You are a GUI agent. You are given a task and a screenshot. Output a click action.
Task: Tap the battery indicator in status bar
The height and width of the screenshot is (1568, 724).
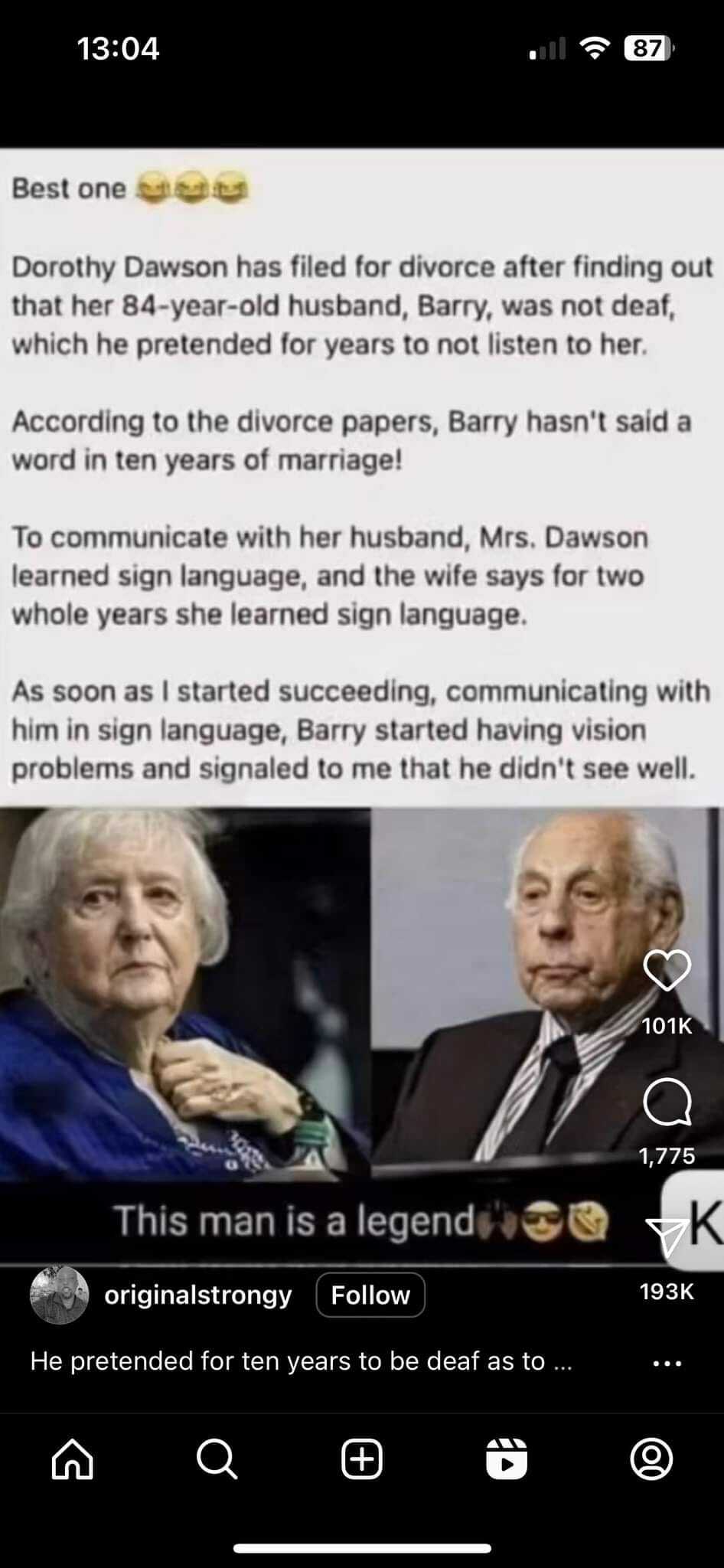point(650,49)
